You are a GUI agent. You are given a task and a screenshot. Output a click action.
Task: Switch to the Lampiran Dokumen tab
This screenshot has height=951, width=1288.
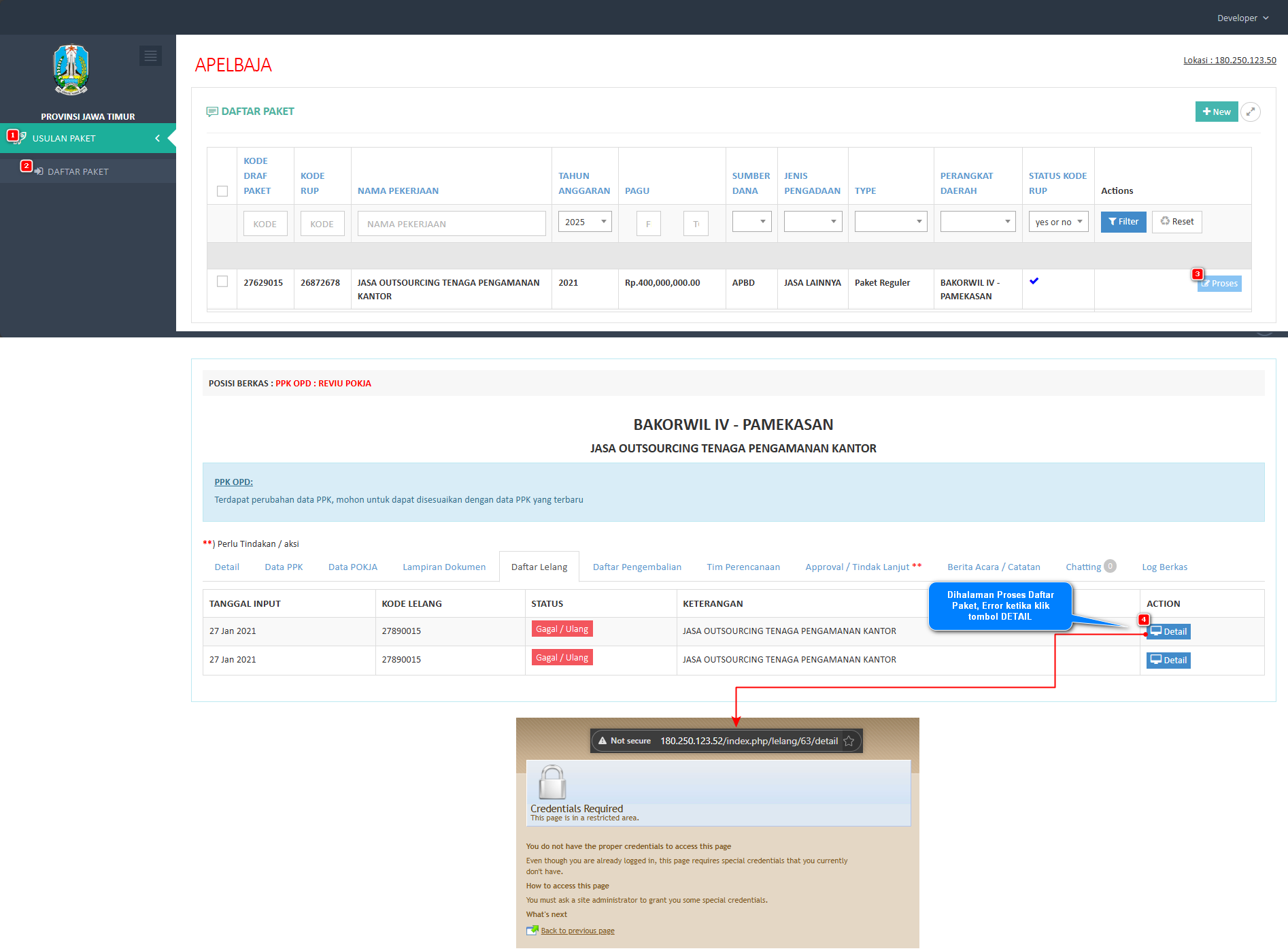444,567
